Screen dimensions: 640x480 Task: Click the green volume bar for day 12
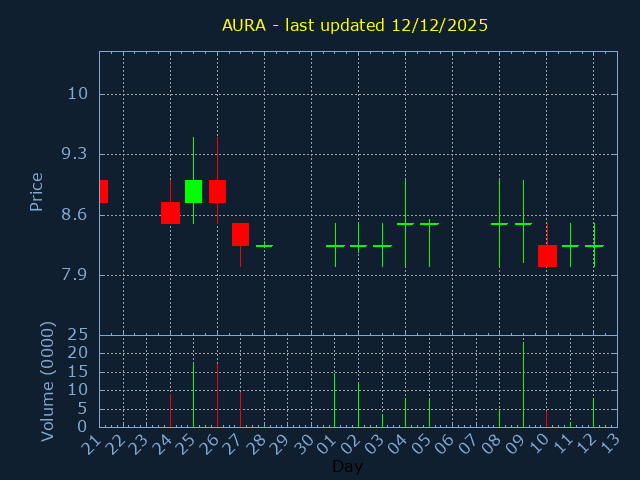pos(593,413)
